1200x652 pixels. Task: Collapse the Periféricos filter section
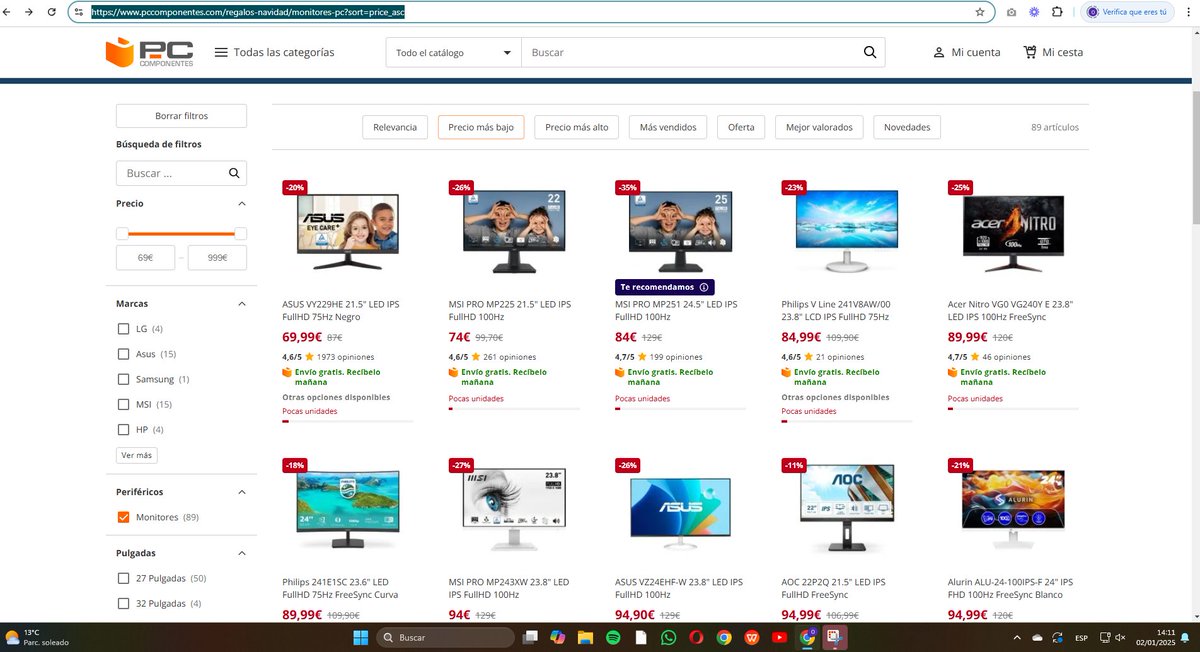pyautogui.click(x=241, y=492)
